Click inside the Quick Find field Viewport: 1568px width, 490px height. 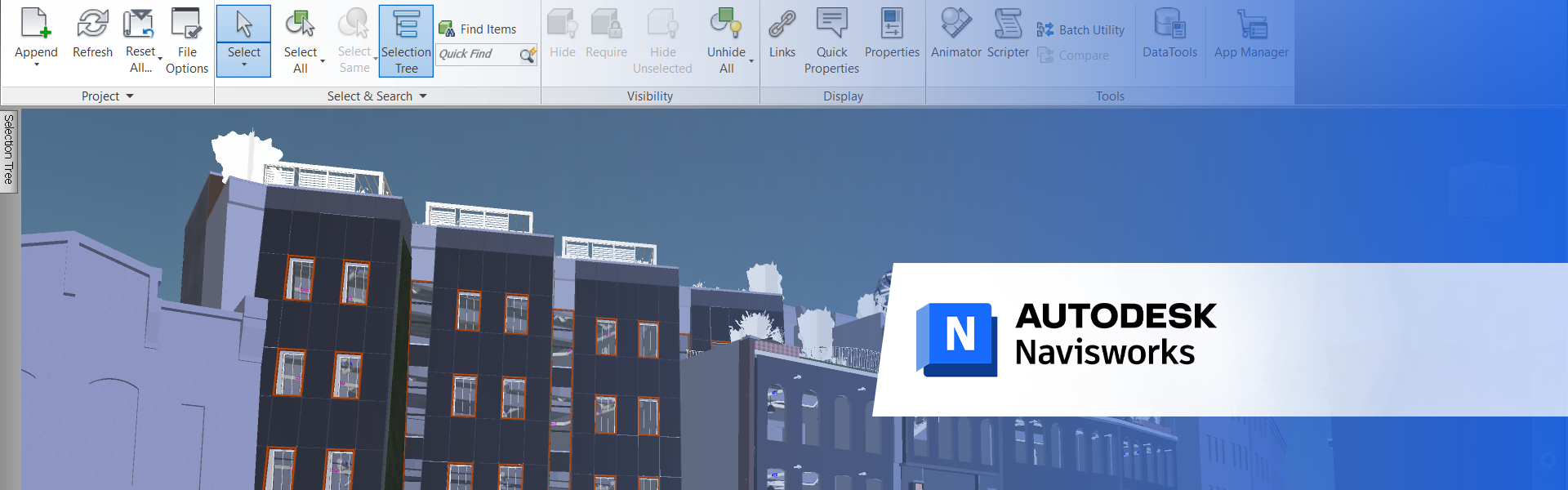477,55
